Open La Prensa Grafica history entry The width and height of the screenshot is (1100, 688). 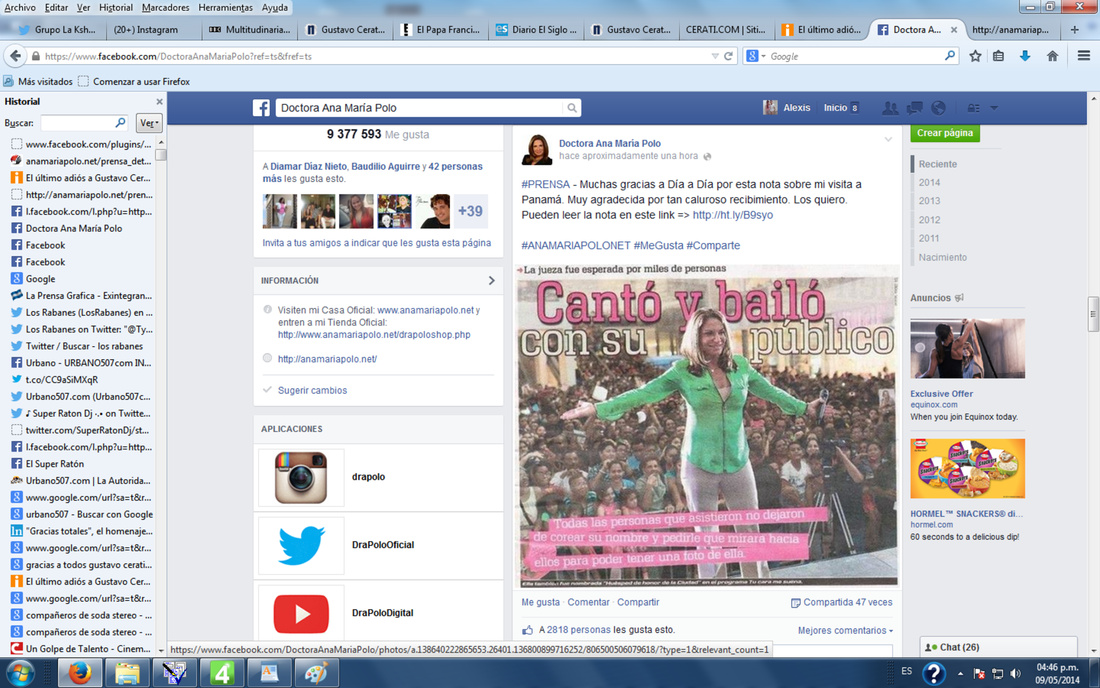[x=82, y=296]
